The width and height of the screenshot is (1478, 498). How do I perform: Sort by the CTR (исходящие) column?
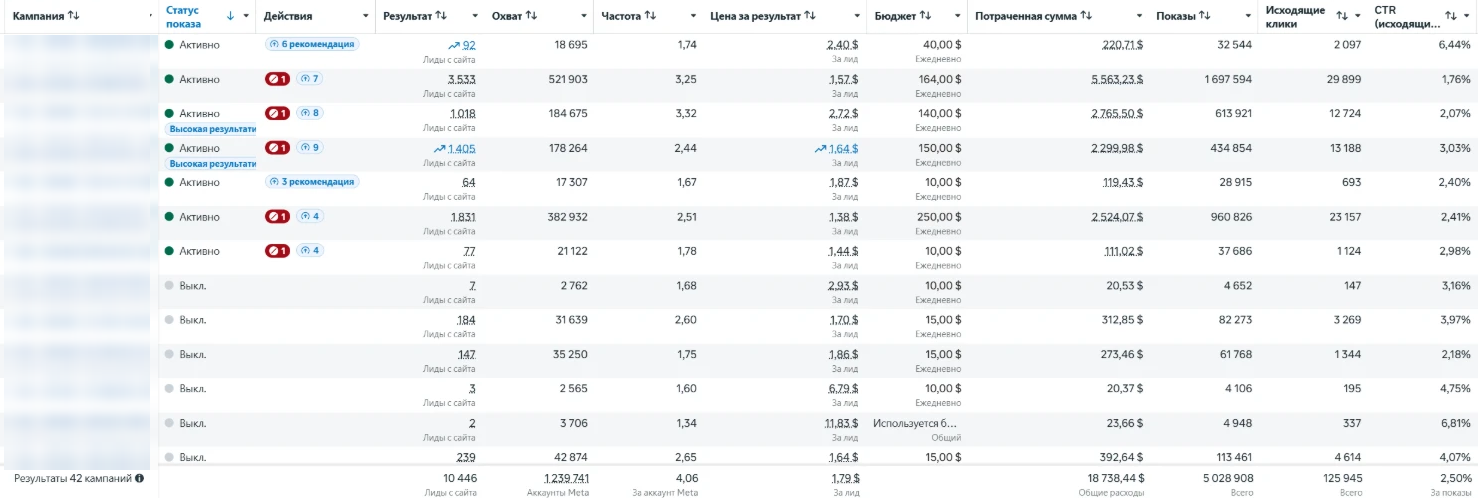[x=1450, y=16]
